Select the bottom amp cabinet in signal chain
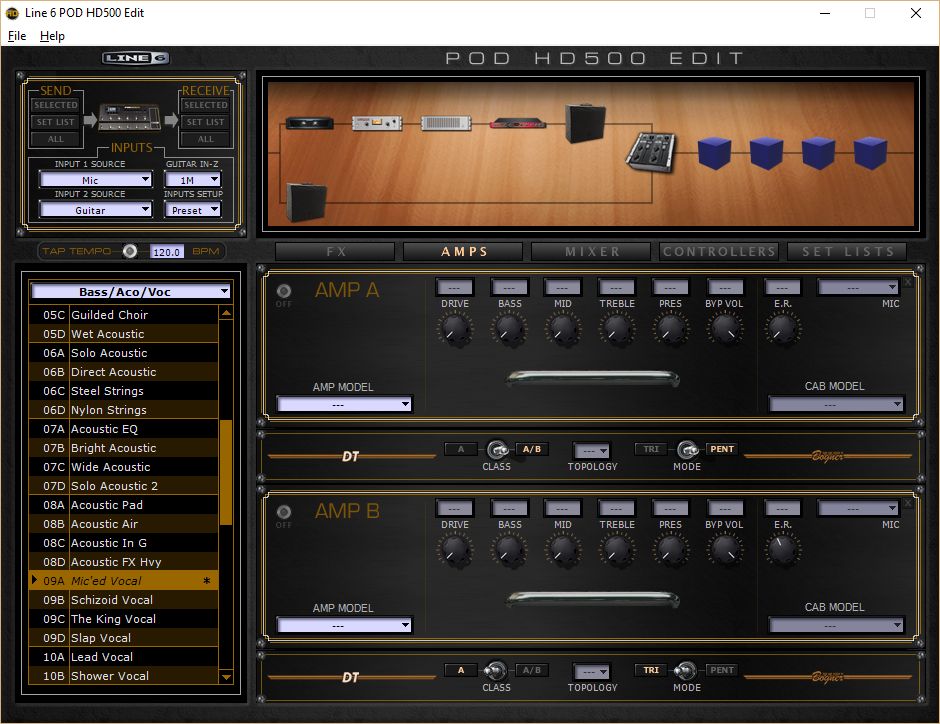940x724 pixels. [x=307, y=202]
